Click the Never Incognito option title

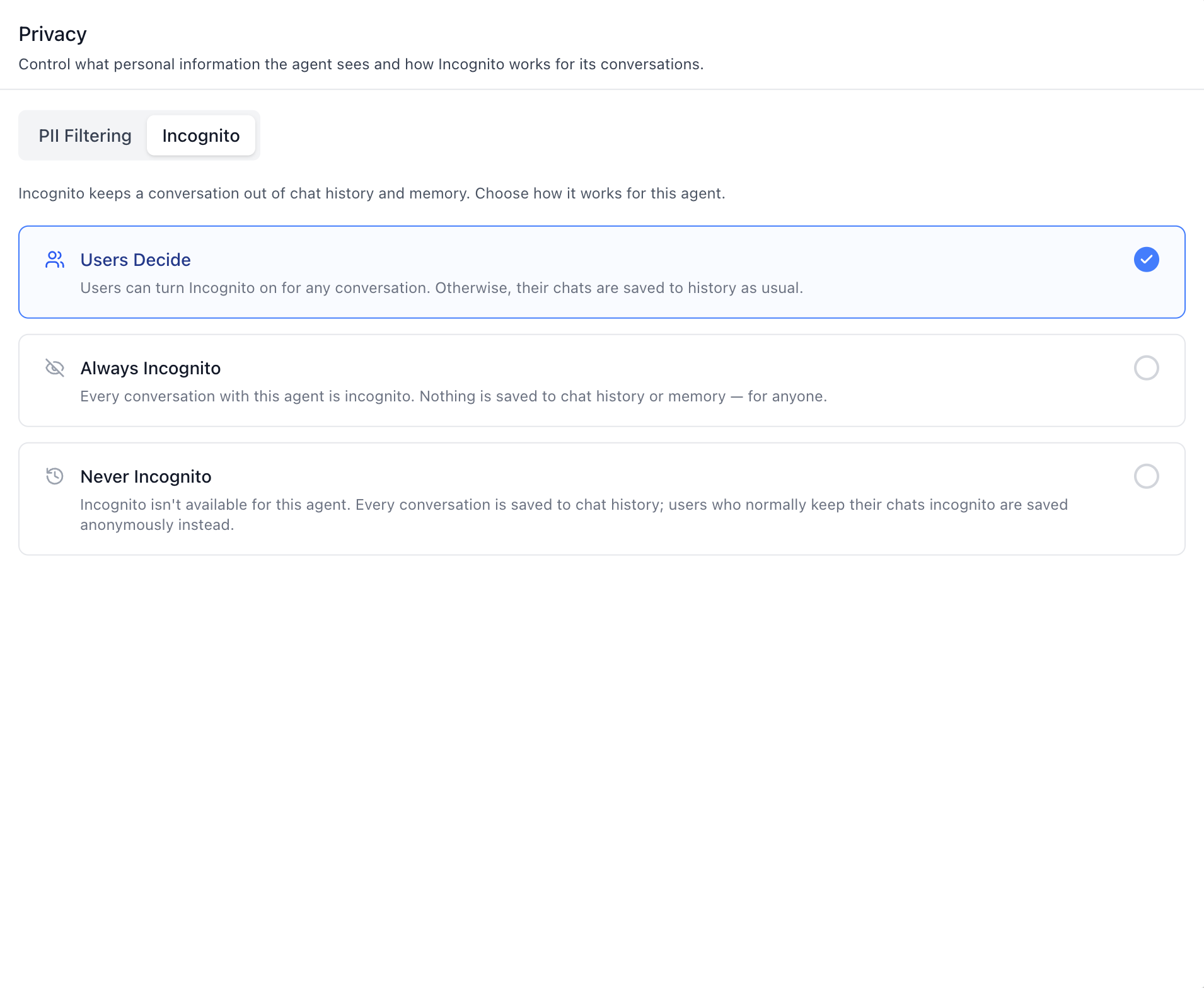coord(146,476)
